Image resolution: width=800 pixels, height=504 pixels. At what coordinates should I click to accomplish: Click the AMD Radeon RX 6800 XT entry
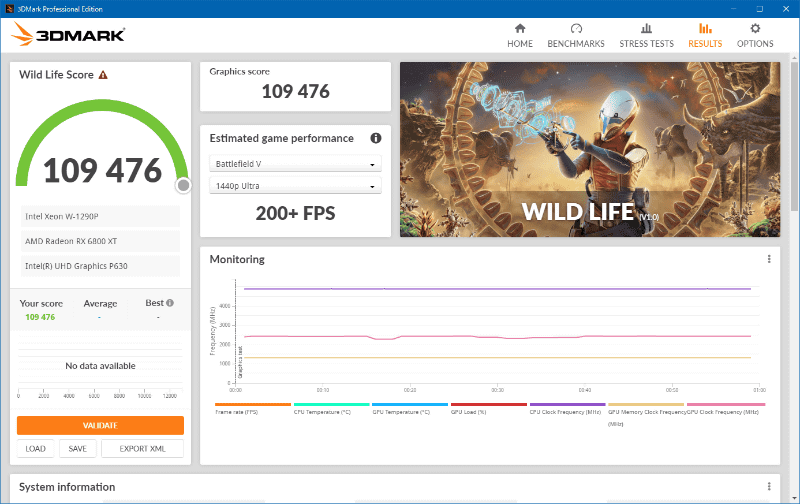[x=101, y=241]
